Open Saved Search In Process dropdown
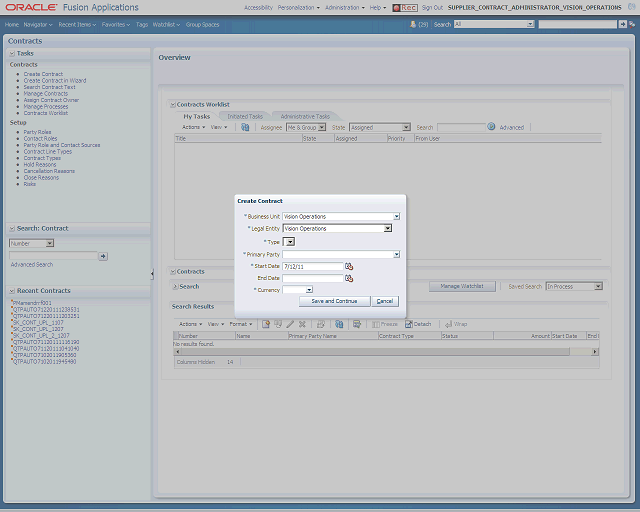Viewport: 640px width, 512px height. [598, 286]
